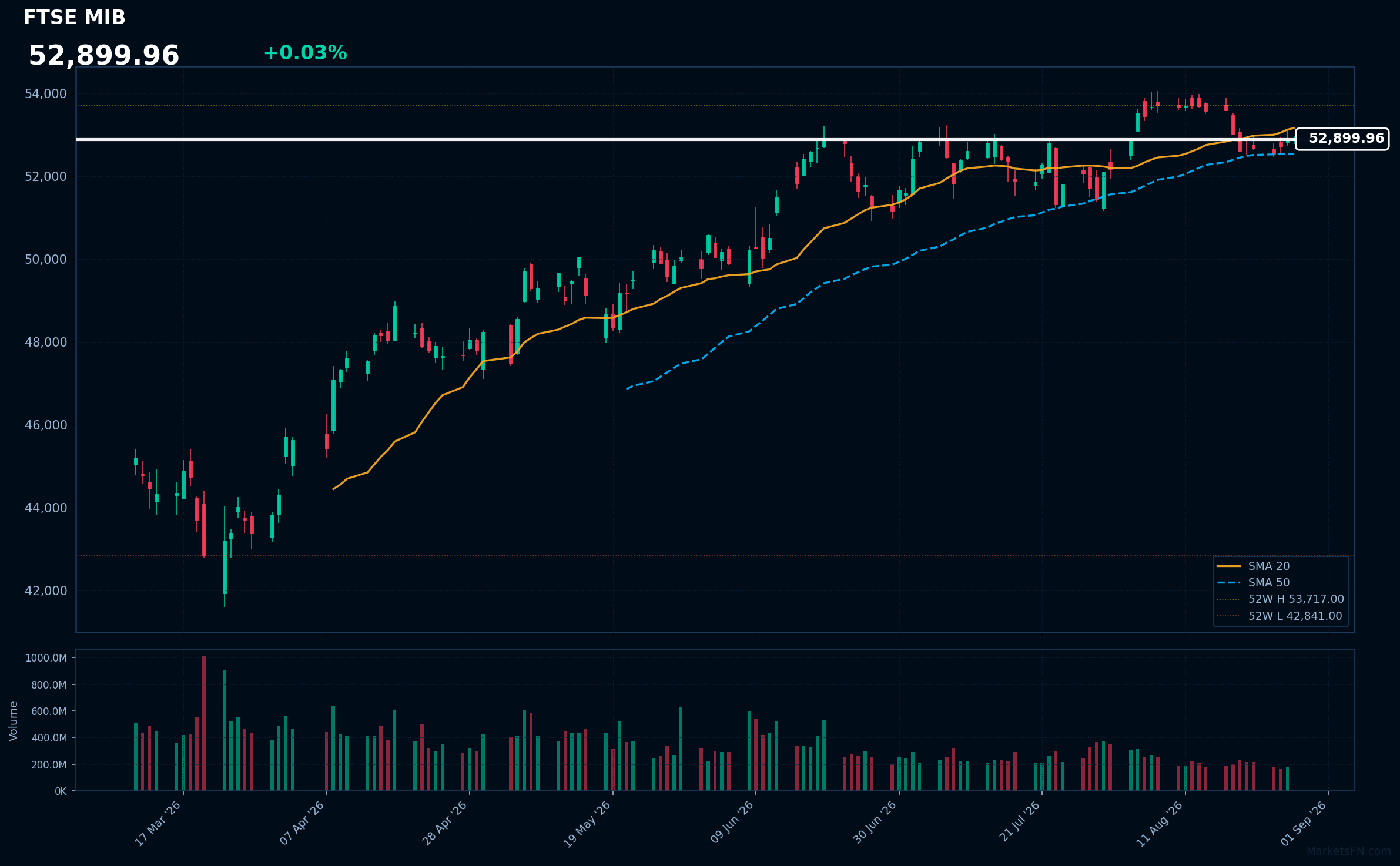
Task: Select the 52W L 42,841.00 legend entry
Action: coord(1280,616)
